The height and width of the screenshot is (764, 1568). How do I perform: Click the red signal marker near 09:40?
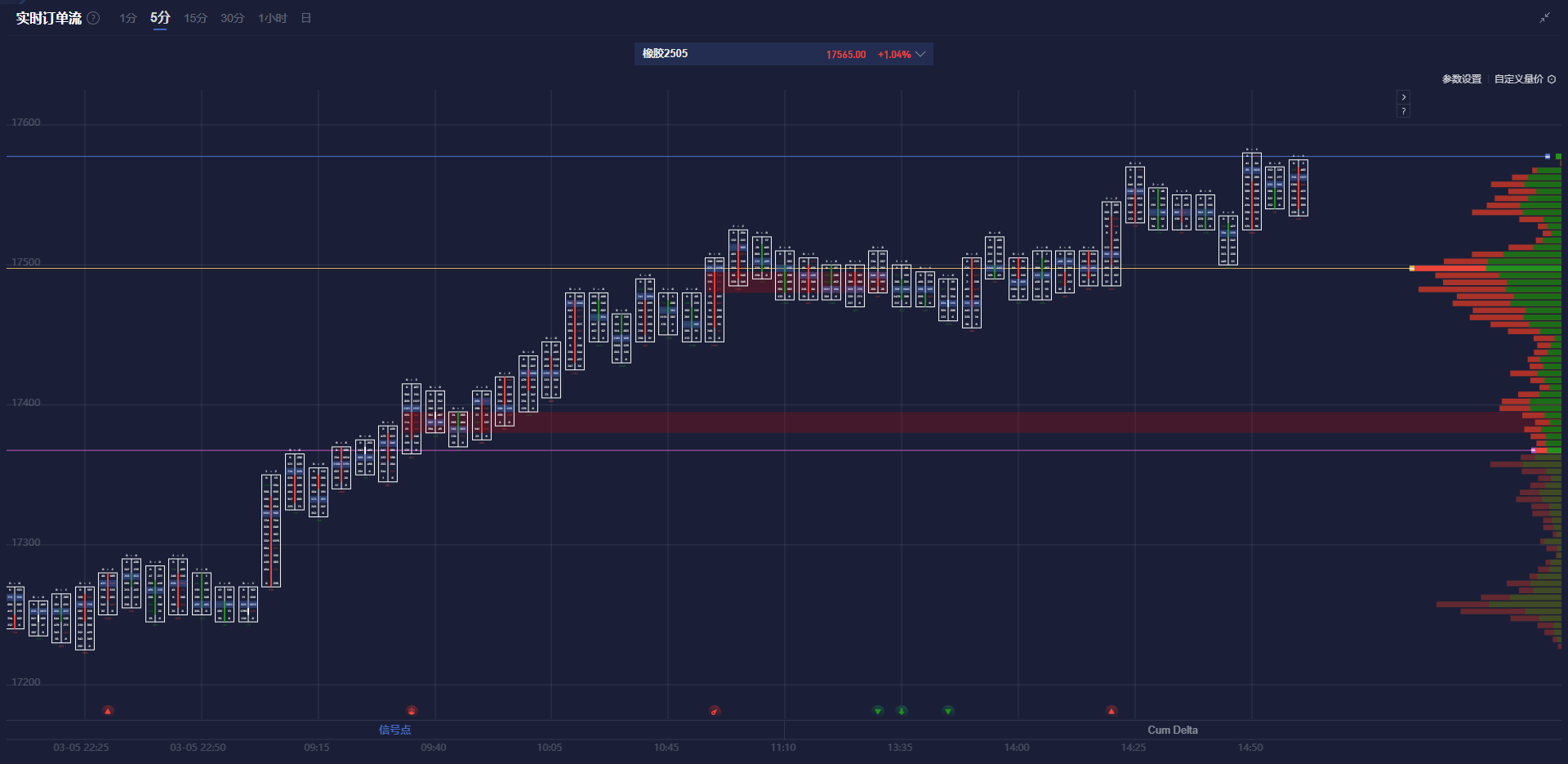[x=412, y=711]
